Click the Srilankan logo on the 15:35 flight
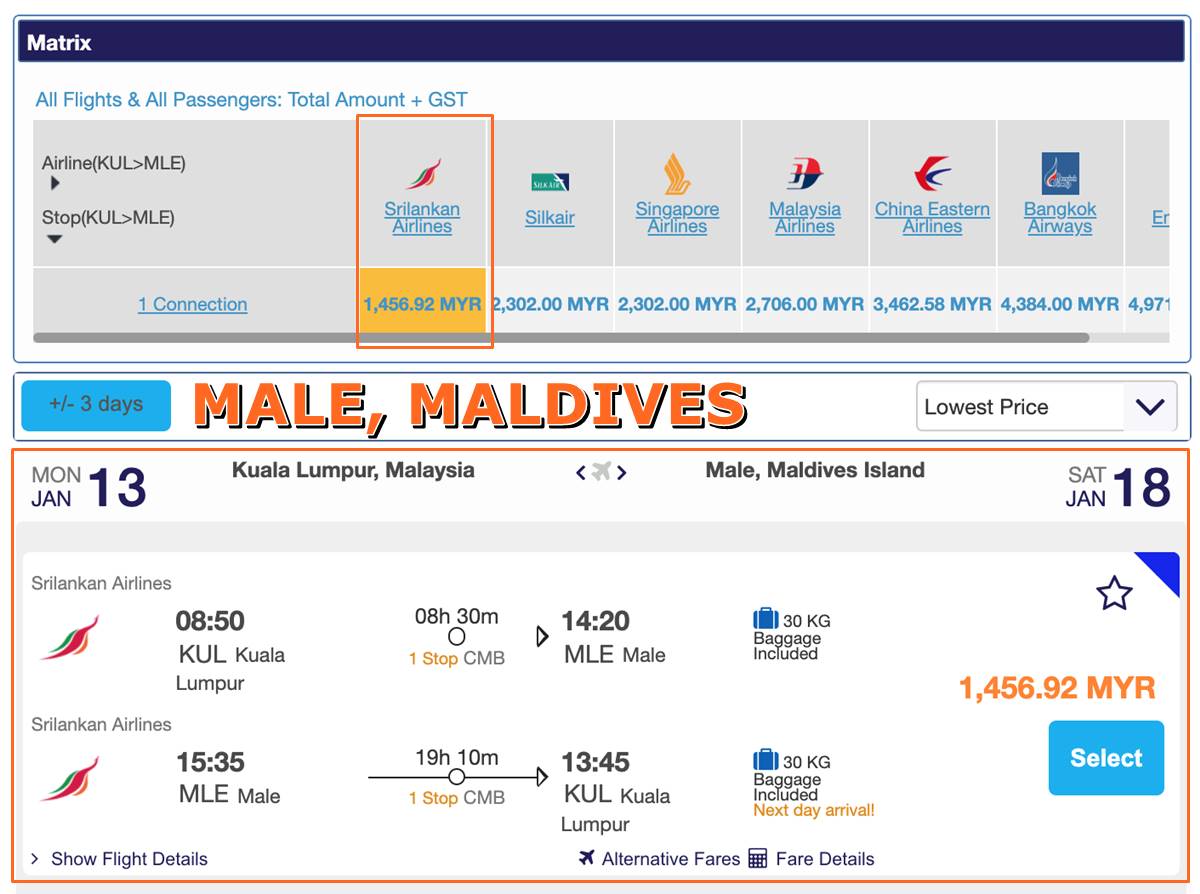The height and width of the screenshot is (894, 1200). [x=70, y=779]
